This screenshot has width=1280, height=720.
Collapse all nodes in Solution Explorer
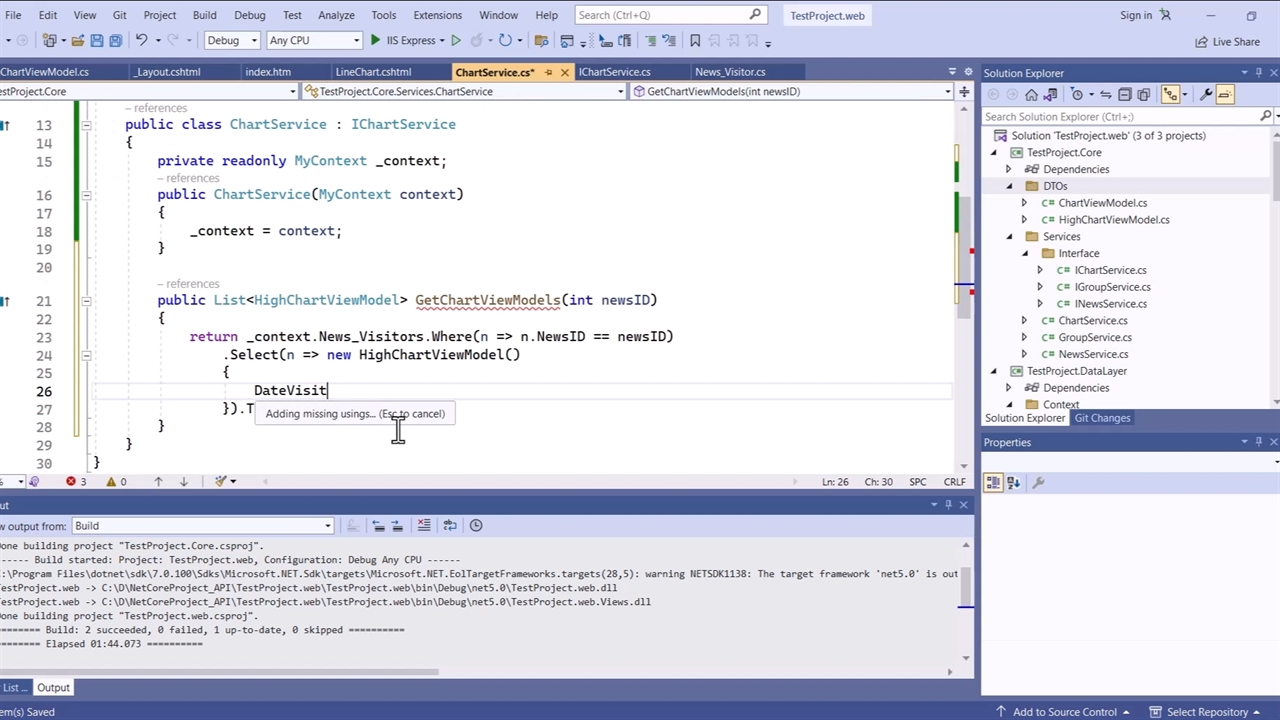coord(1124,94)
